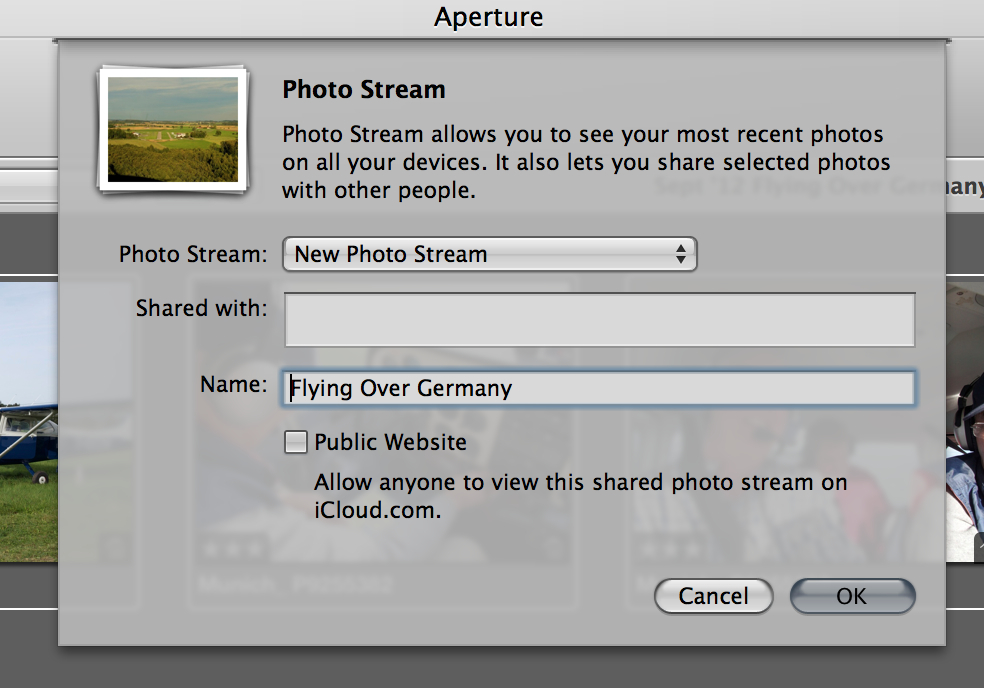Click the badge icon on the dimmed left thumbnail

pyautogui.click(x=116, y=545)
